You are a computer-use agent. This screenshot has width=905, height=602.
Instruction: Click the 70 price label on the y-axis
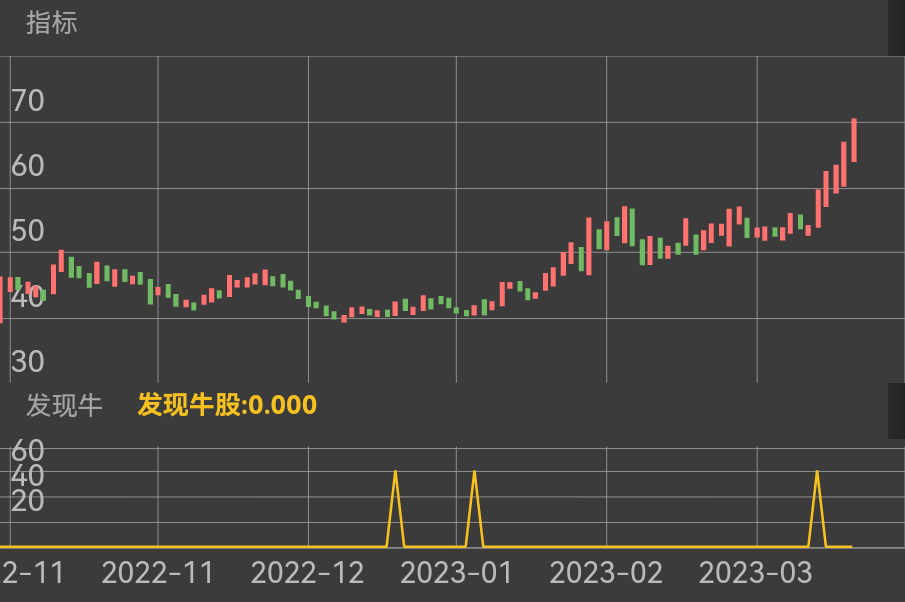click(27, 101)
